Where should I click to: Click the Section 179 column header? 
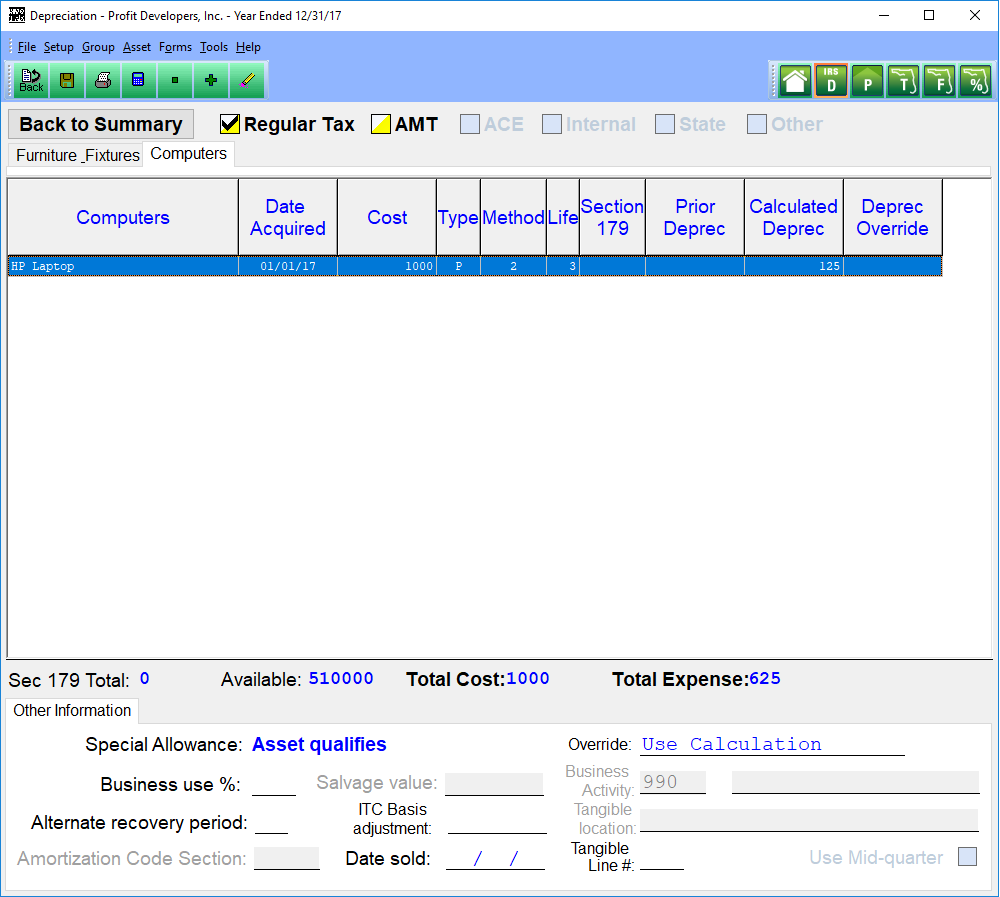[612, 218]
